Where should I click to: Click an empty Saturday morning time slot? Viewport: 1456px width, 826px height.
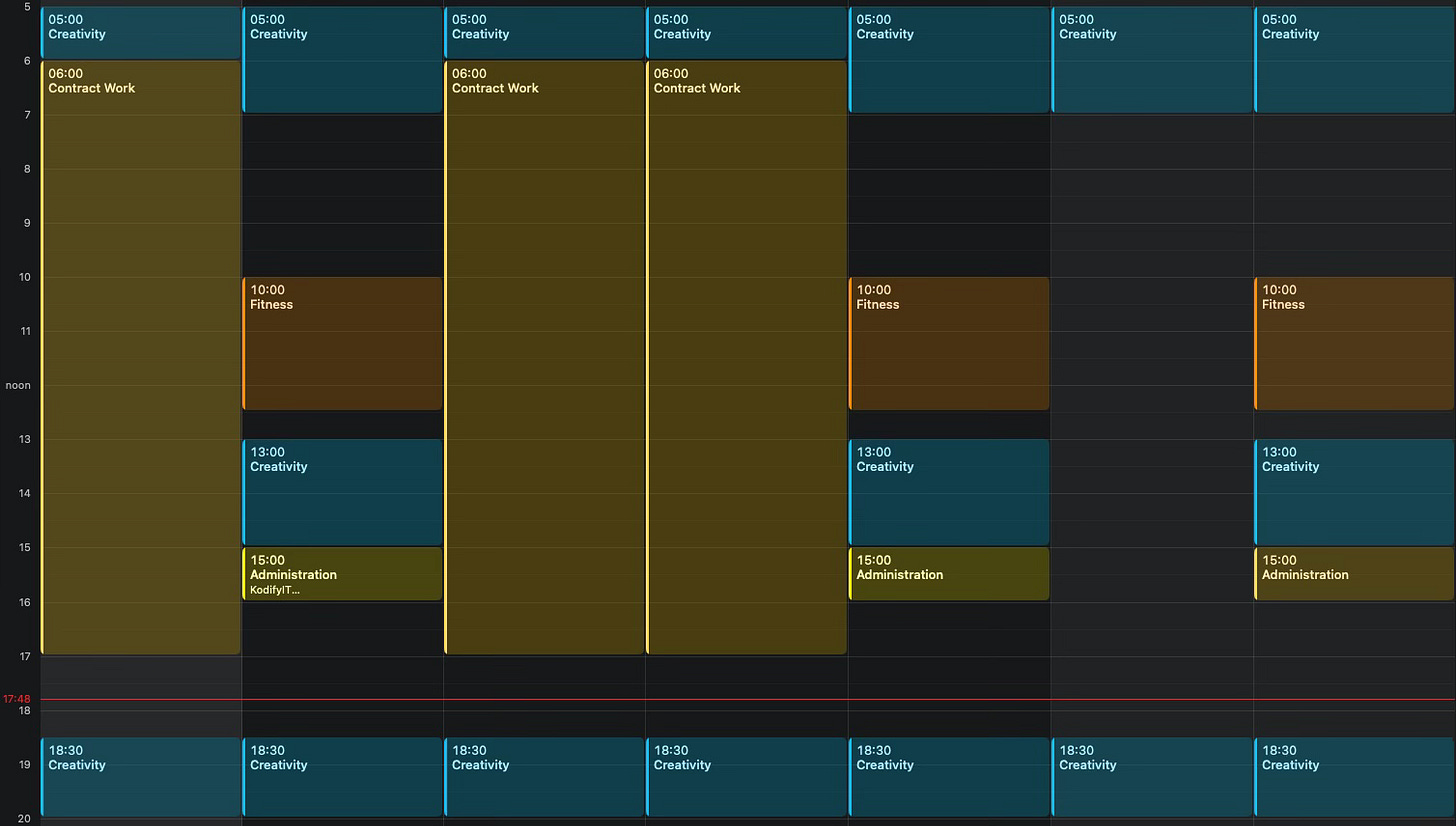point(1152,200)
